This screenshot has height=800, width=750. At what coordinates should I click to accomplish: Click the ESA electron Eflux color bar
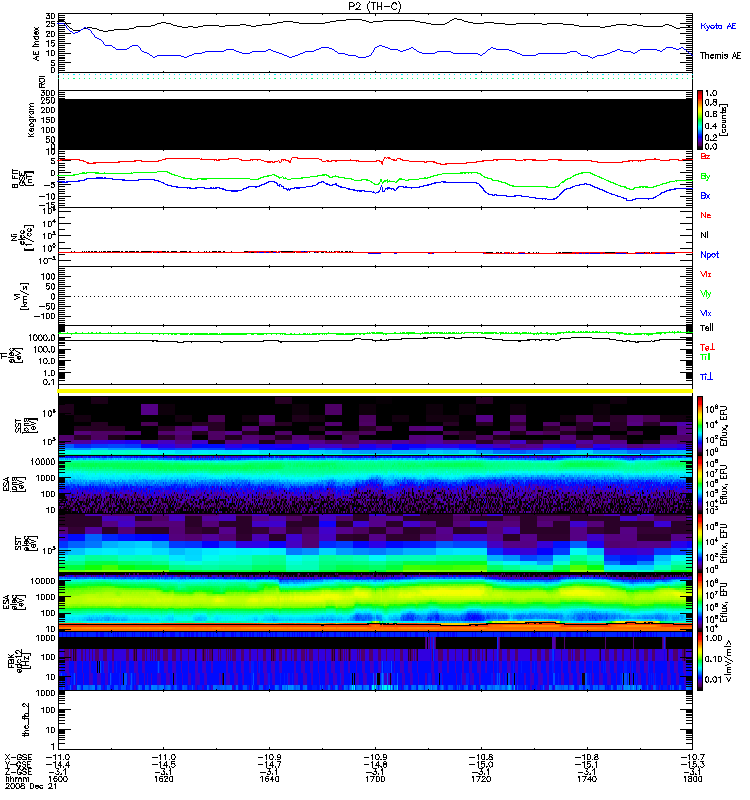click(x=700, y=603)
